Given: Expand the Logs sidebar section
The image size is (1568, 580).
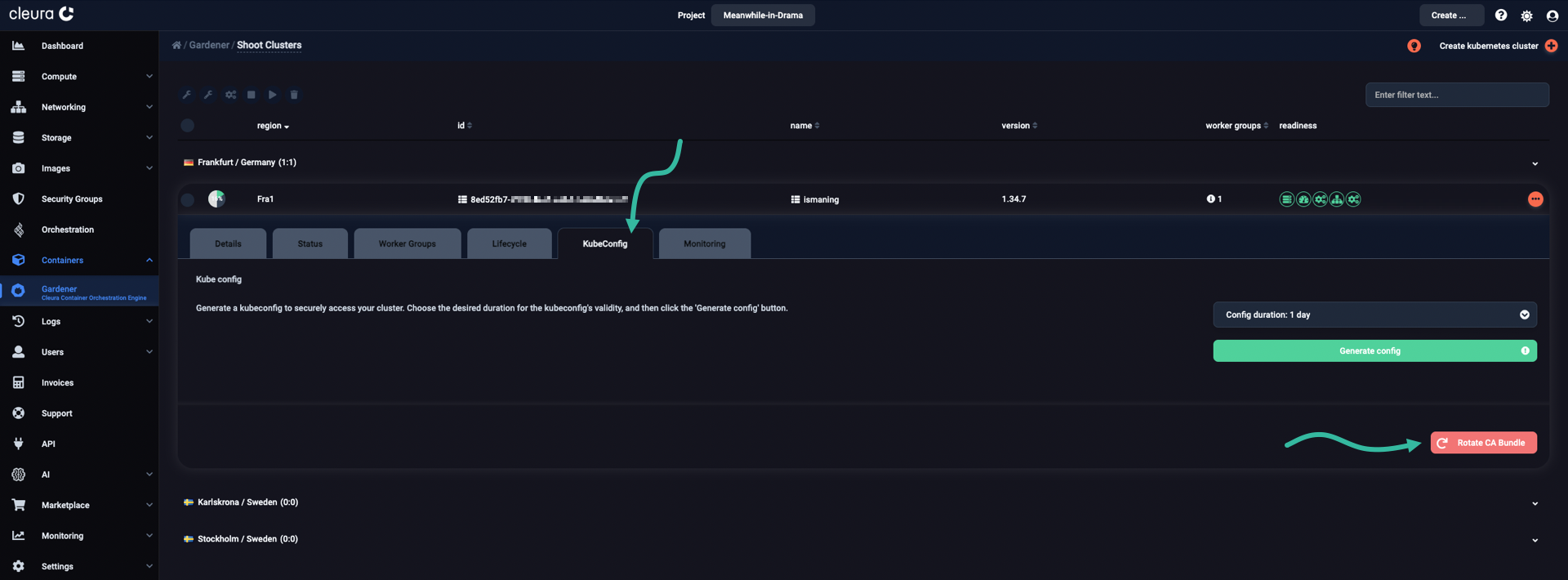Looking at the screenshot, I should (x=79, y=321).
